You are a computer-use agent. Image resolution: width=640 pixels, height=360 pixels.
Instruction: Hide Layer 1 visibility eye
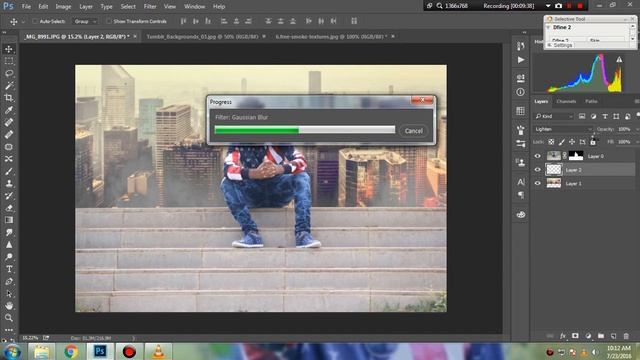pos(538,184)
